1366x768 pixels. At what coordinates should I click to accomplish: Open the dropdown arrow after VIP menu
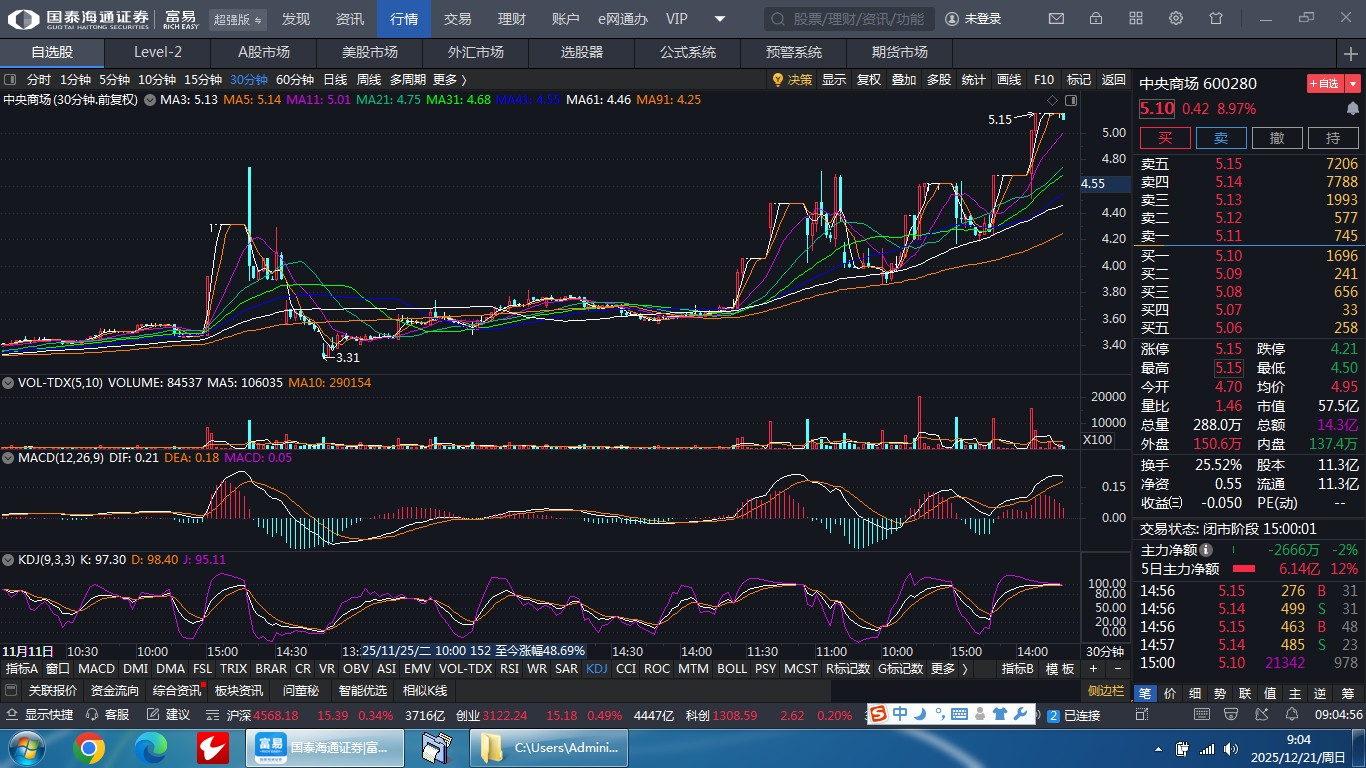[720, 19]
